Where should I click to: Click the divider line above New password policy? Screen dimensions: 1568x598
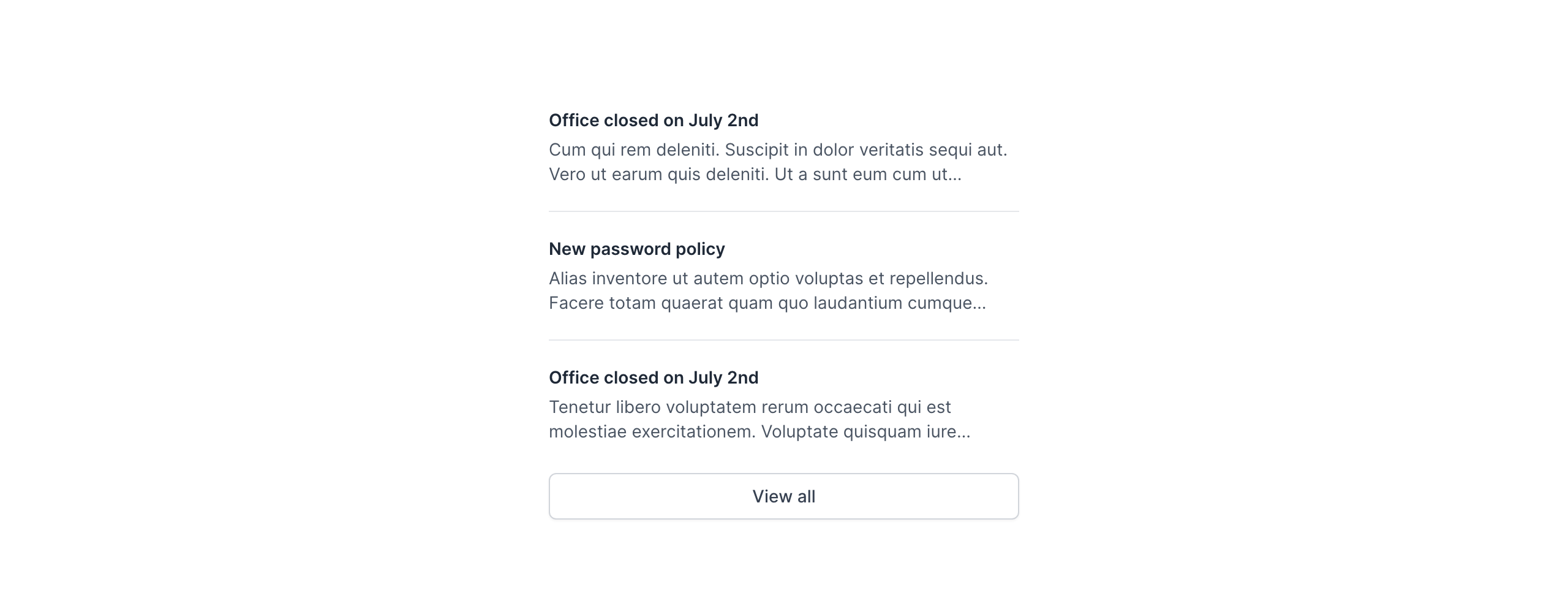pos(783,211)
